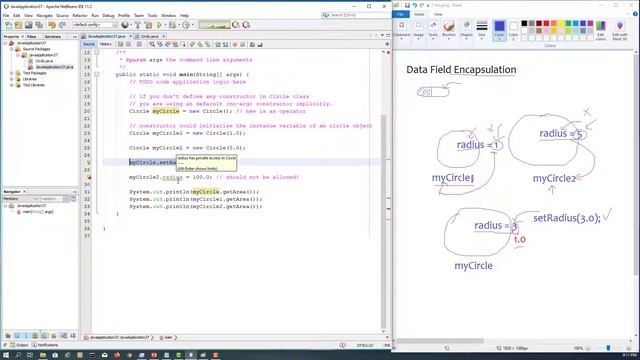Click the New Project icon in NetBeans toolbar
Screen dimensions: 640x360
pyautogui.click(x=18, y=25)
